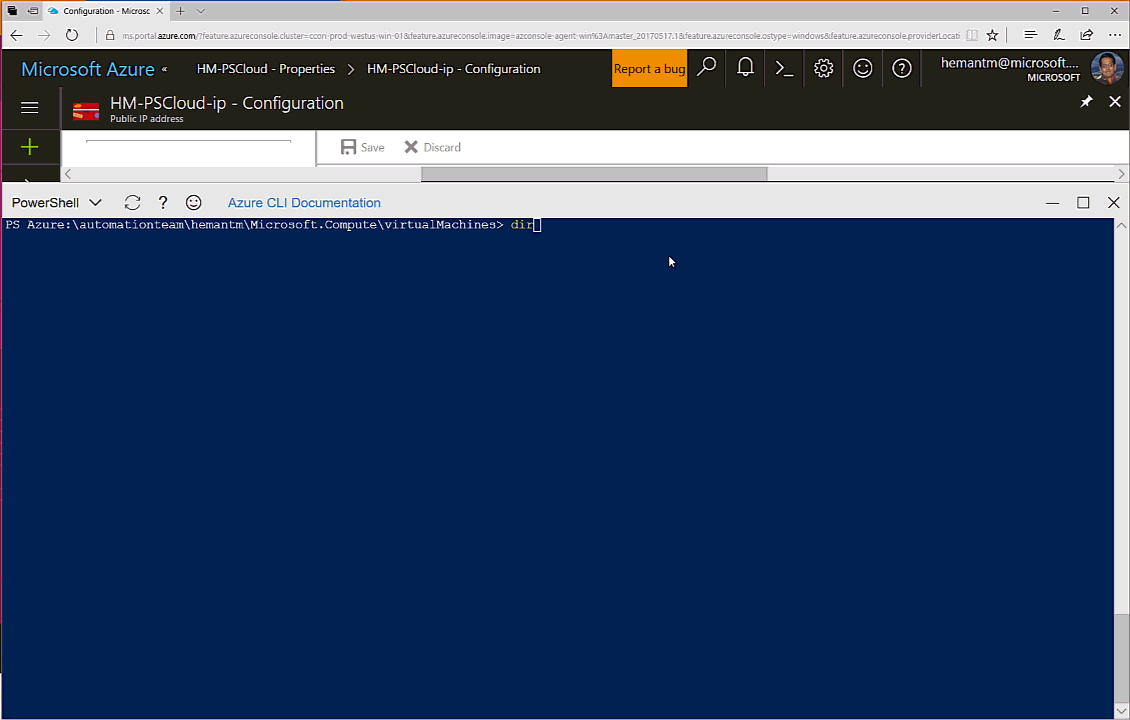Click the typed 'dir' command
1130x720 pixels.
pyautogui.click(x=522, y=225)
